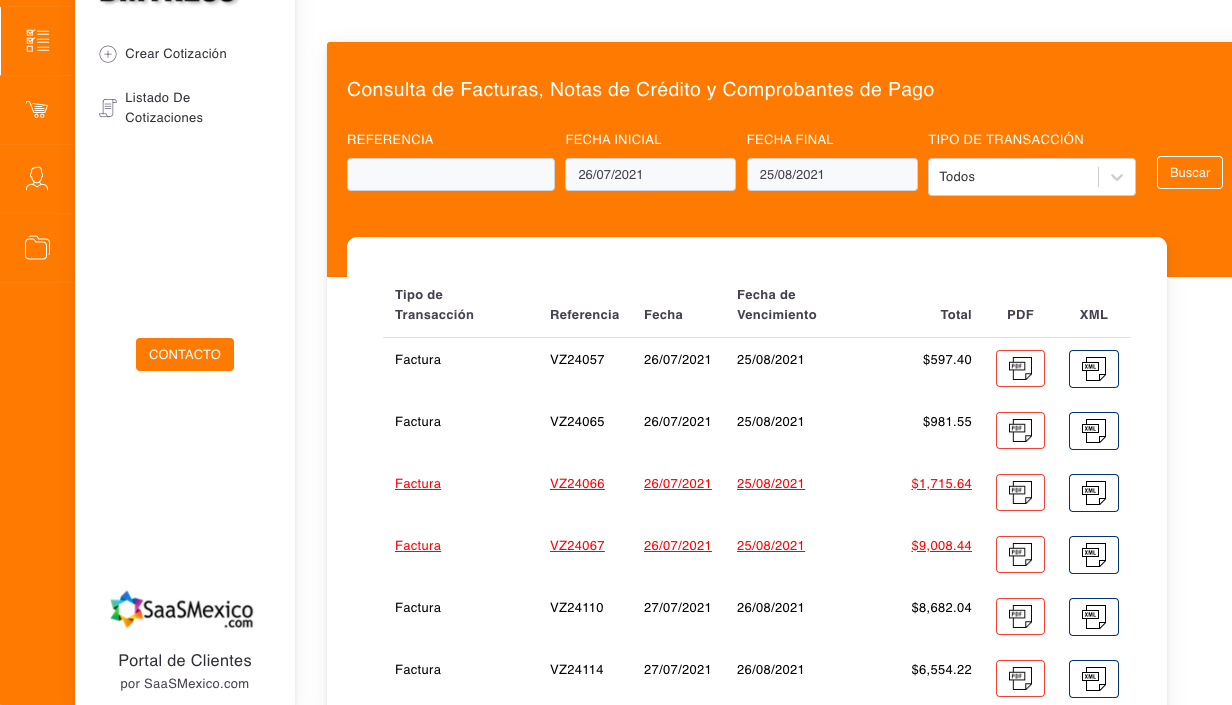1232x705 pixels.
Task: Select the user profile icon in the sidebar
Action: click(x=37, y=178)
